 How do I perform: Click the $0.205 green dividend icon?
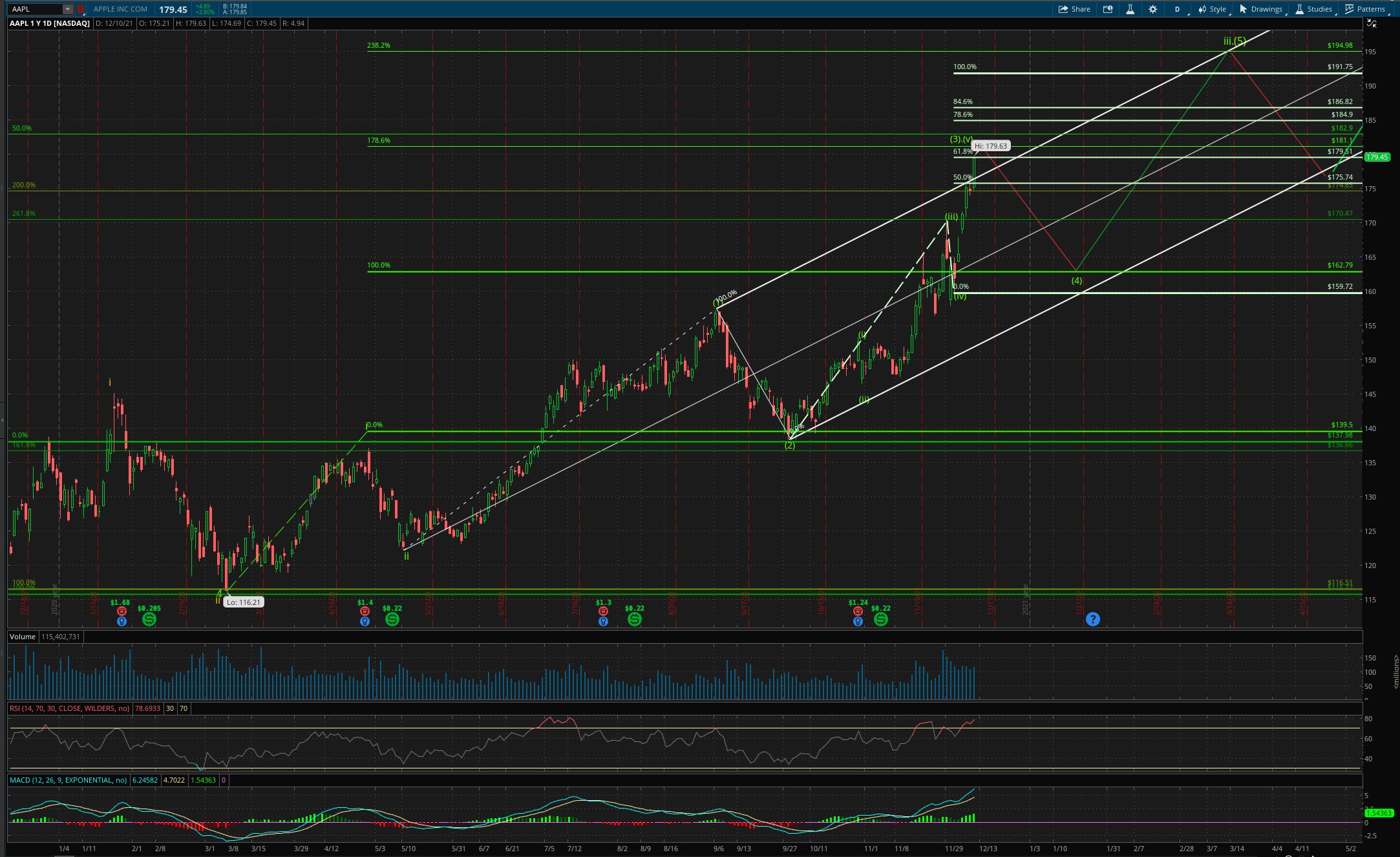(x=149, y=619)
